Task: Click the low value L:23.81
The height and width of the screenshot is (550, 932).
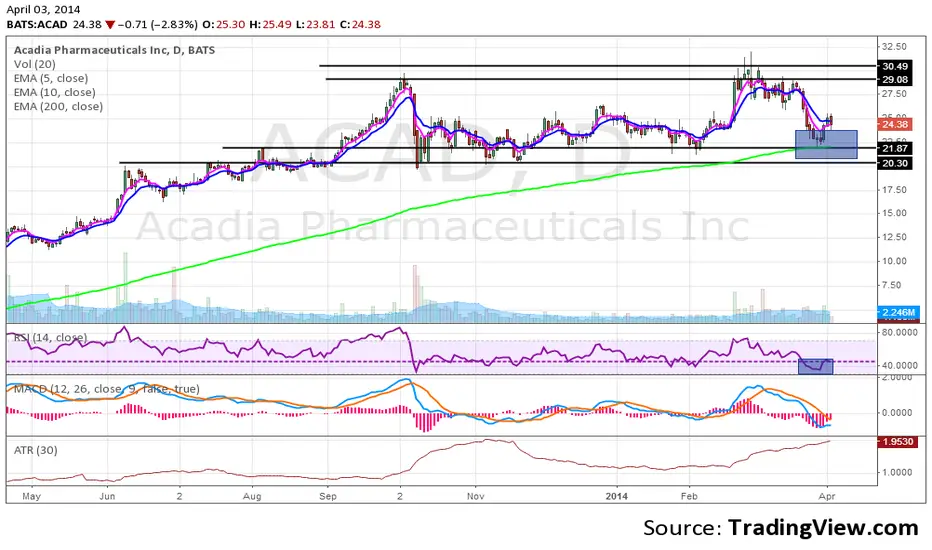Action: [x=316, y=24]
